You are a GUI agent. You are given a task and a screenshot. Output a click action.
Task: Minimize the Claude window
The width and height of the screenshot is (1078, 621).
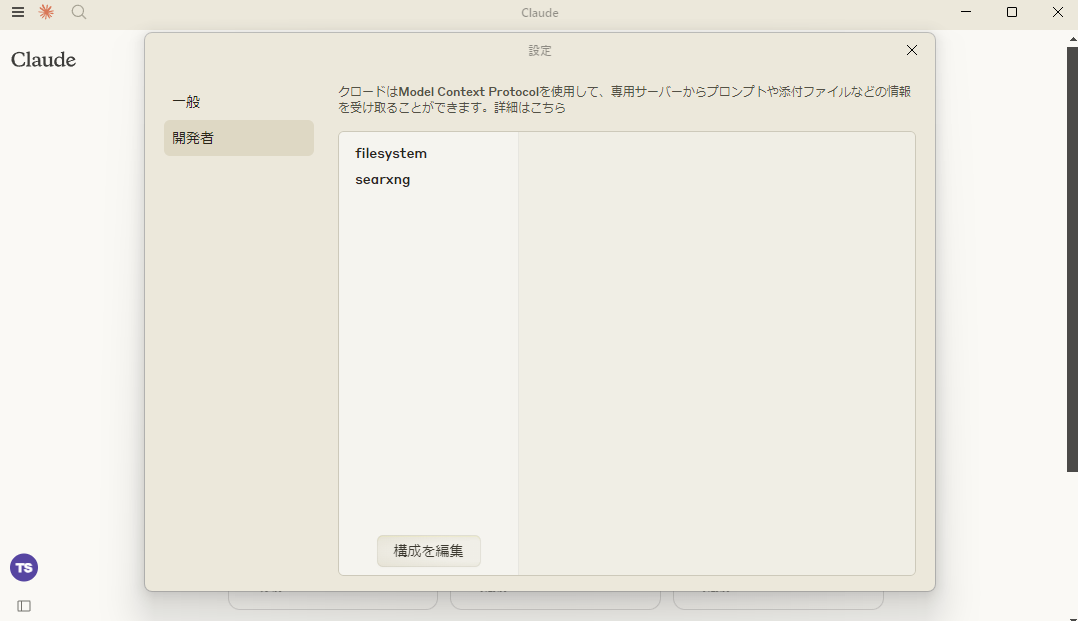click(x=966, y=12)
